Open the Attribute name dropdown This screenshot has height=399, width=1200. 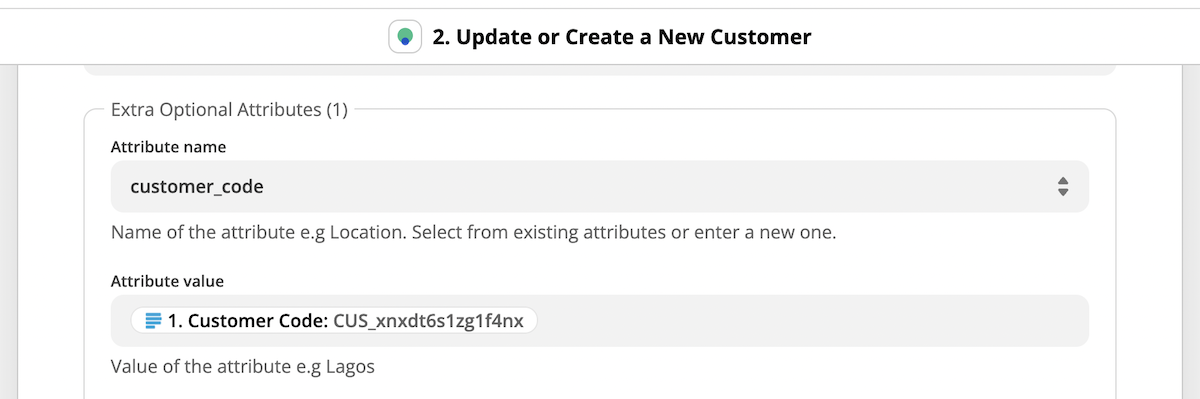[599, 186]
